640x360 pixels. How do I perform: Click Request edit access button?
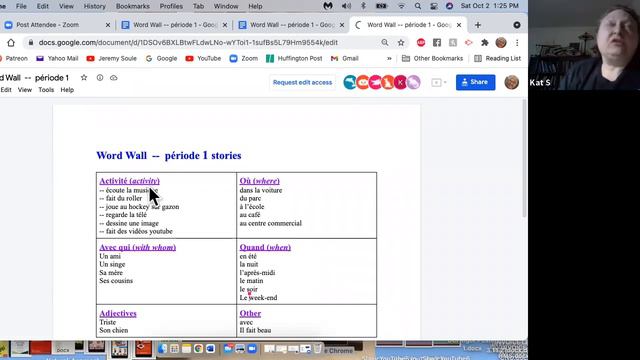click(x=302, y=82)
